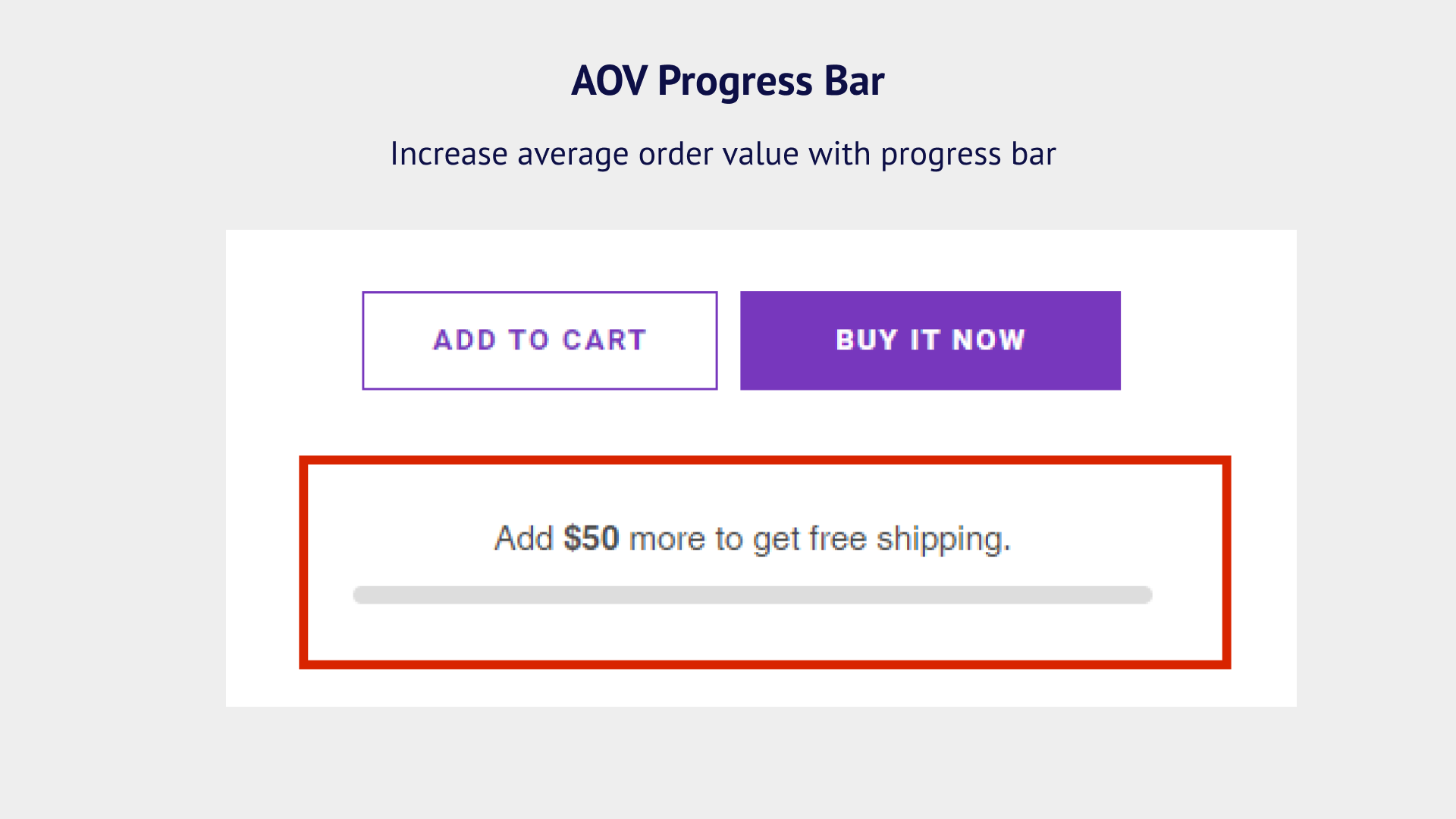Viewport: 1456px width, 819px height.
Task: Click 'average order value' in the subtitle
Action: coord(657,154)
